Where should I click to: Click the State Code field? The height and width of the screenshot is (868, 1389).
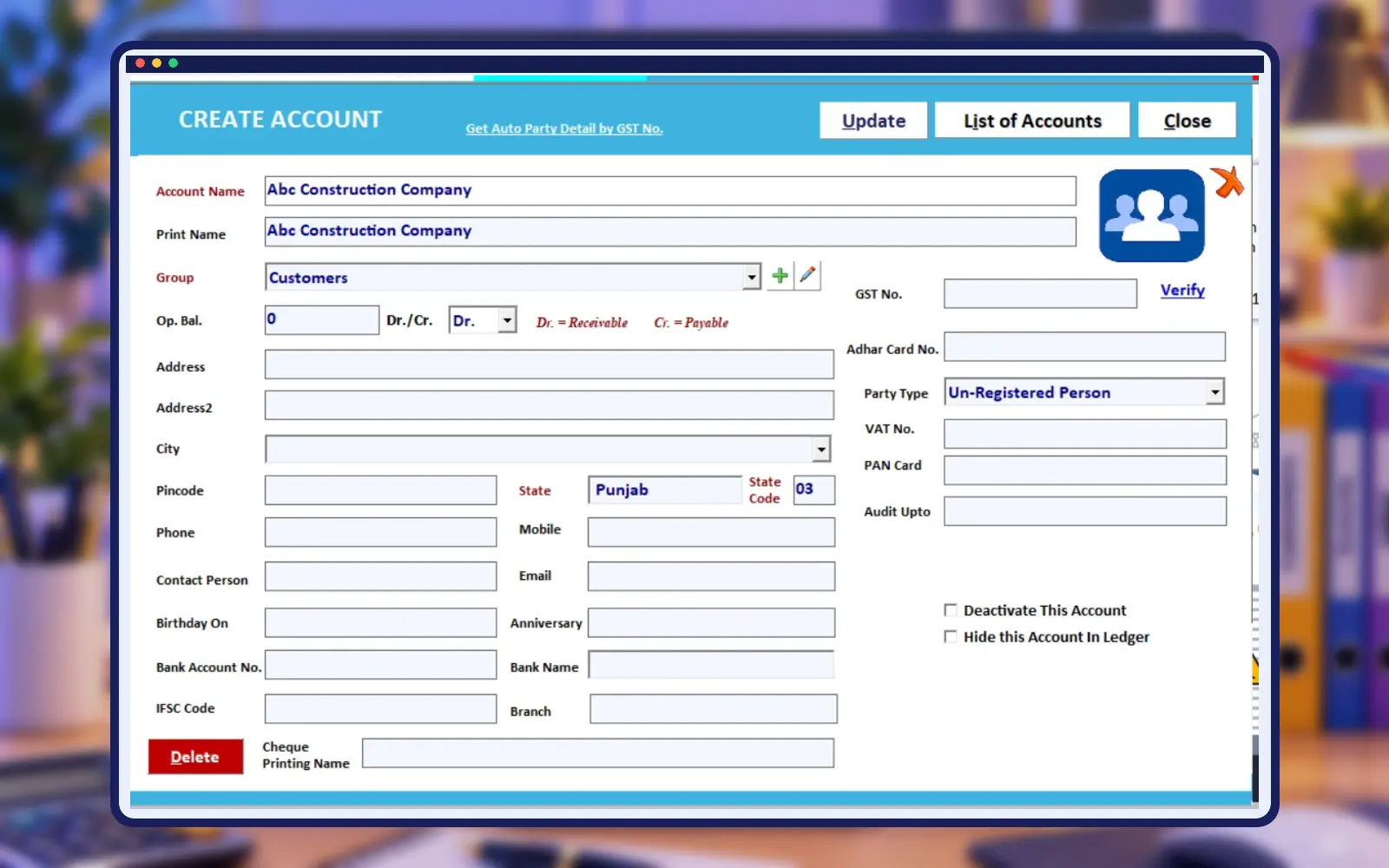(814, 490)
